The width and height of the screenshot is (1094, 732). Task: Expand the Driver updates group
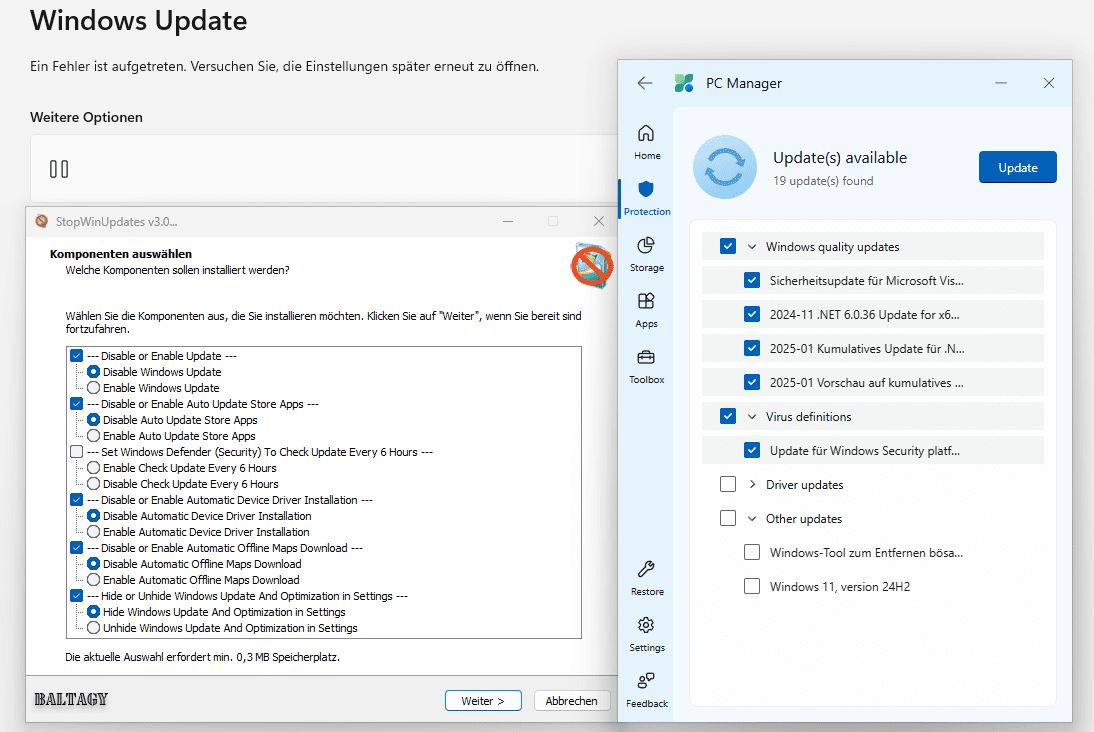752,485
